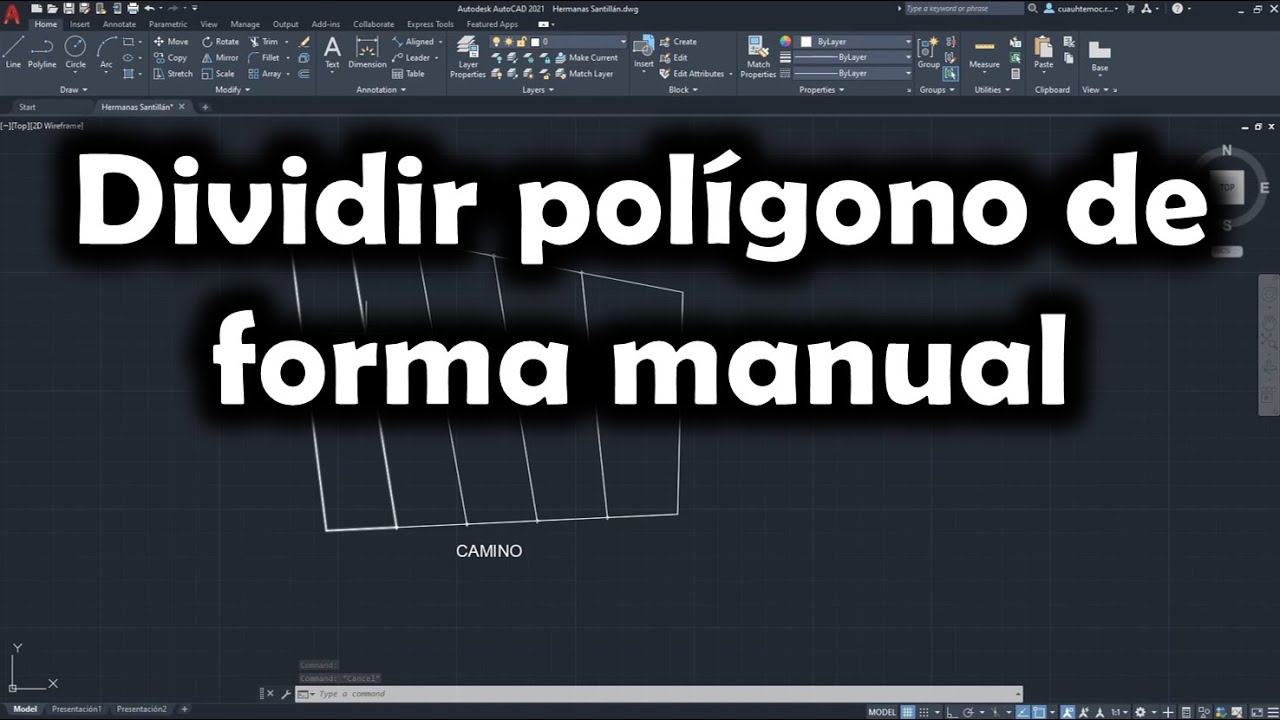Activate the Arc tool
Screen dimensions: 1280x720
106,53
